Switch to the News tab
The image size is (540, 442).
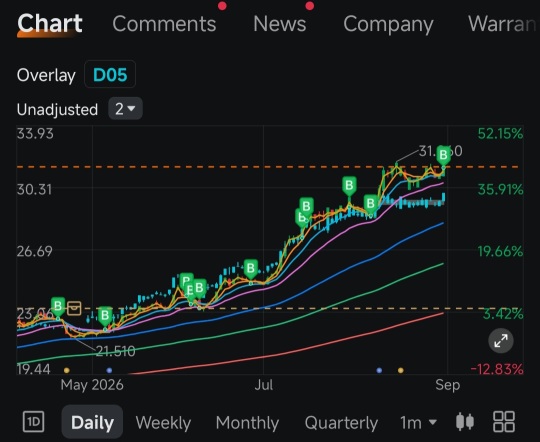point(280,24)
